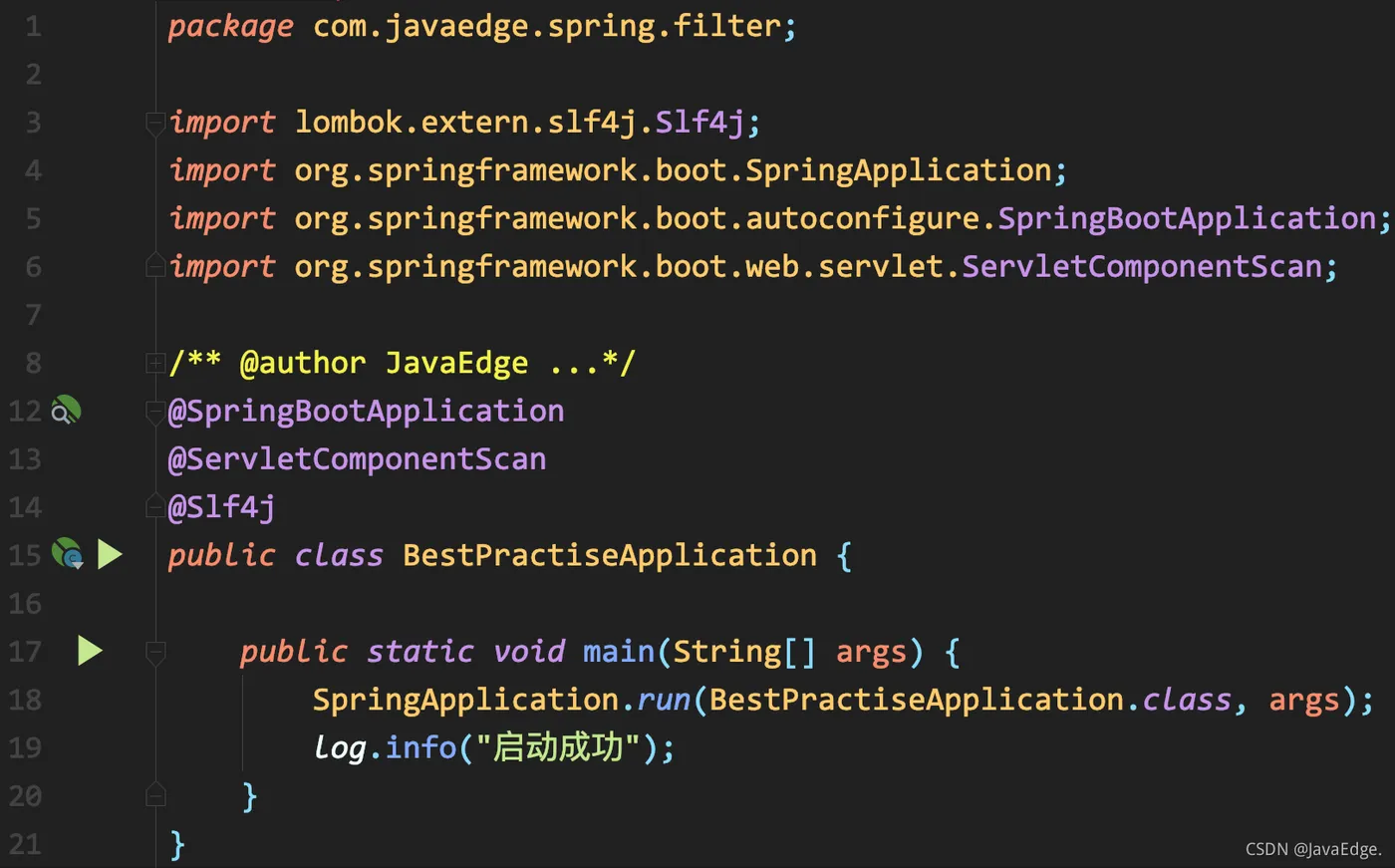
Task: Click the "info" method call on line 19
Action: click(x=420, y=747)
